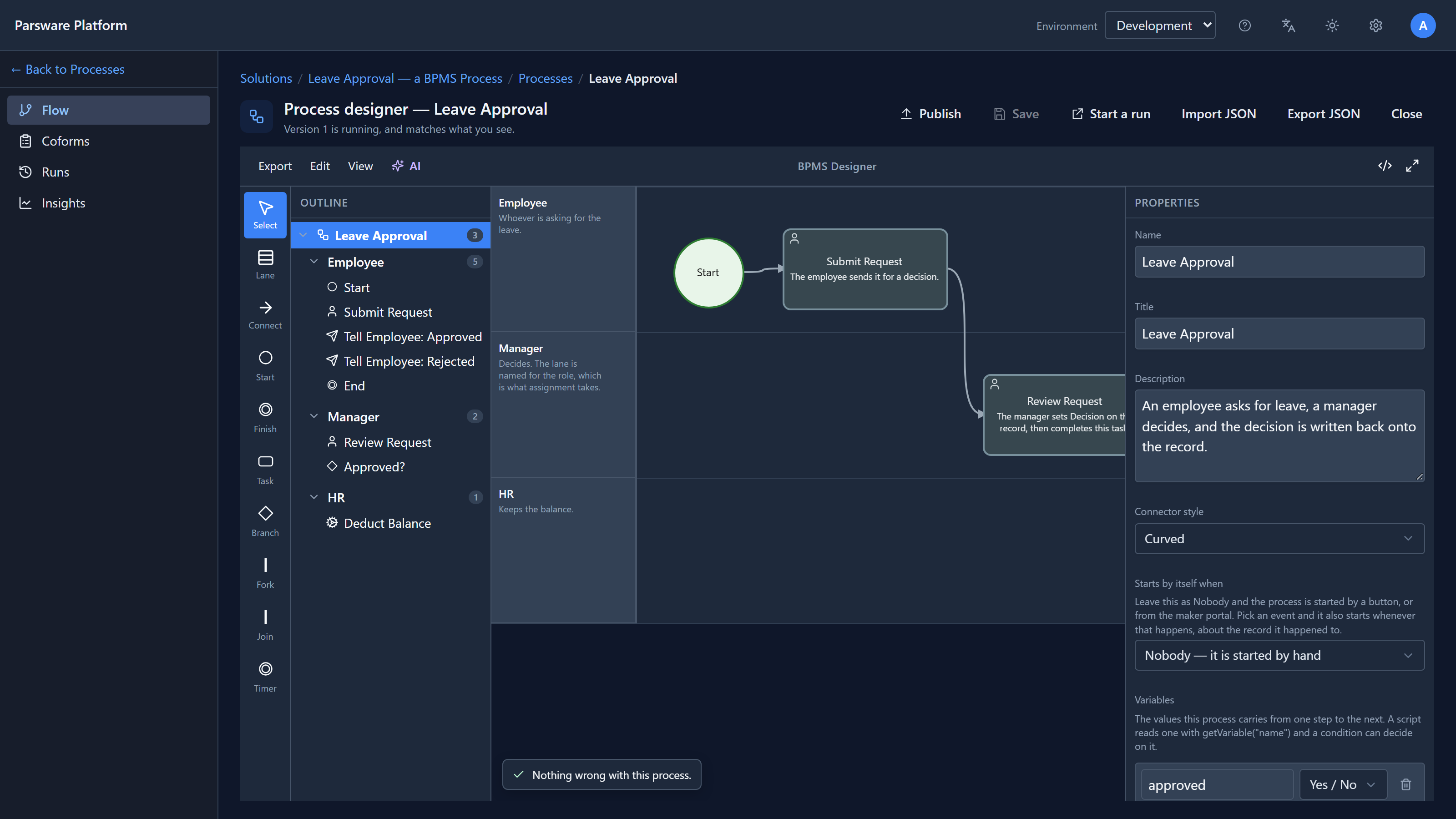Click the Name input field
1456x819 pixels.
tap(1279, 262)
